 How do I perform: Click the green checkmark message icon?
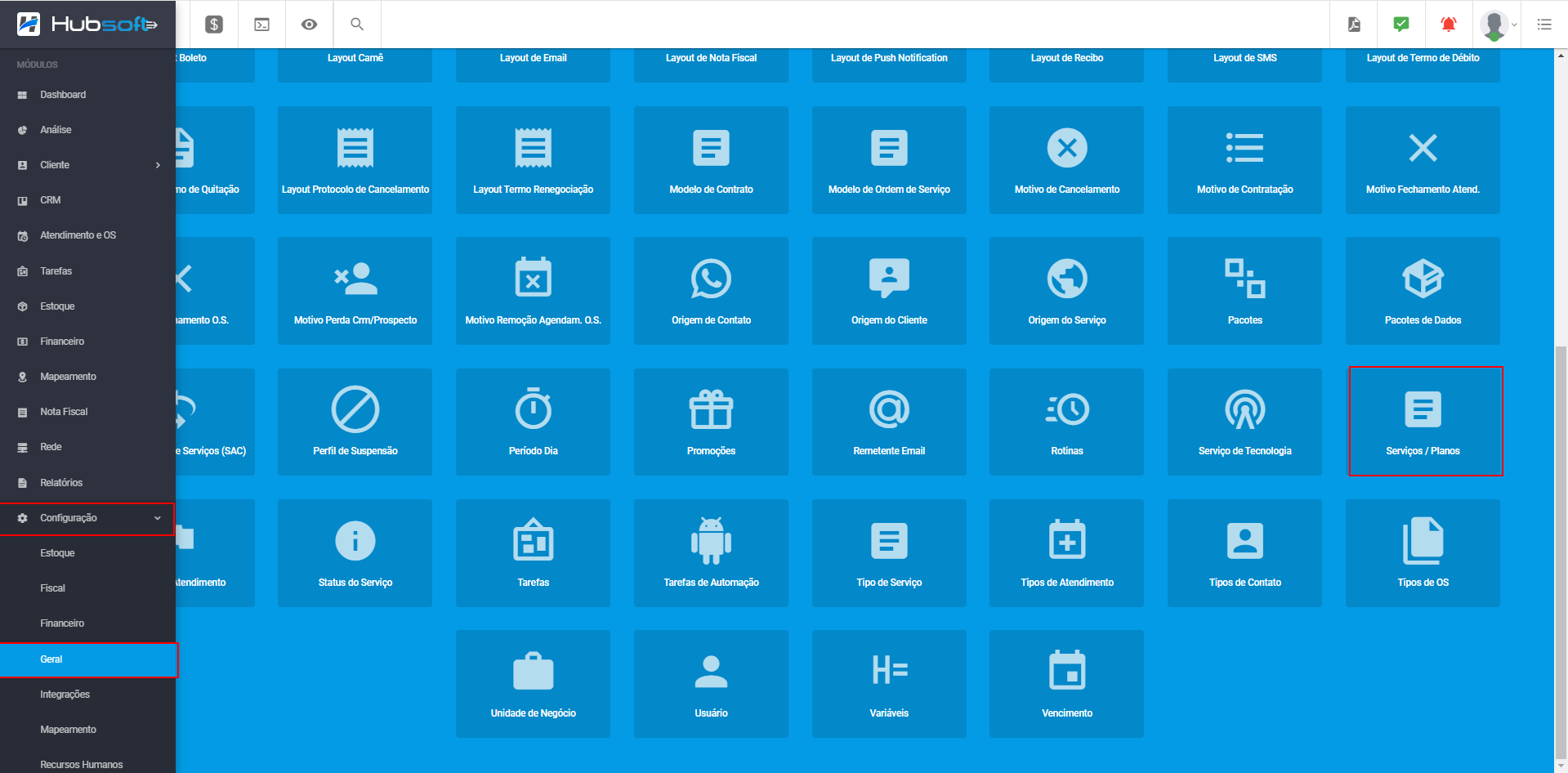1400,25
